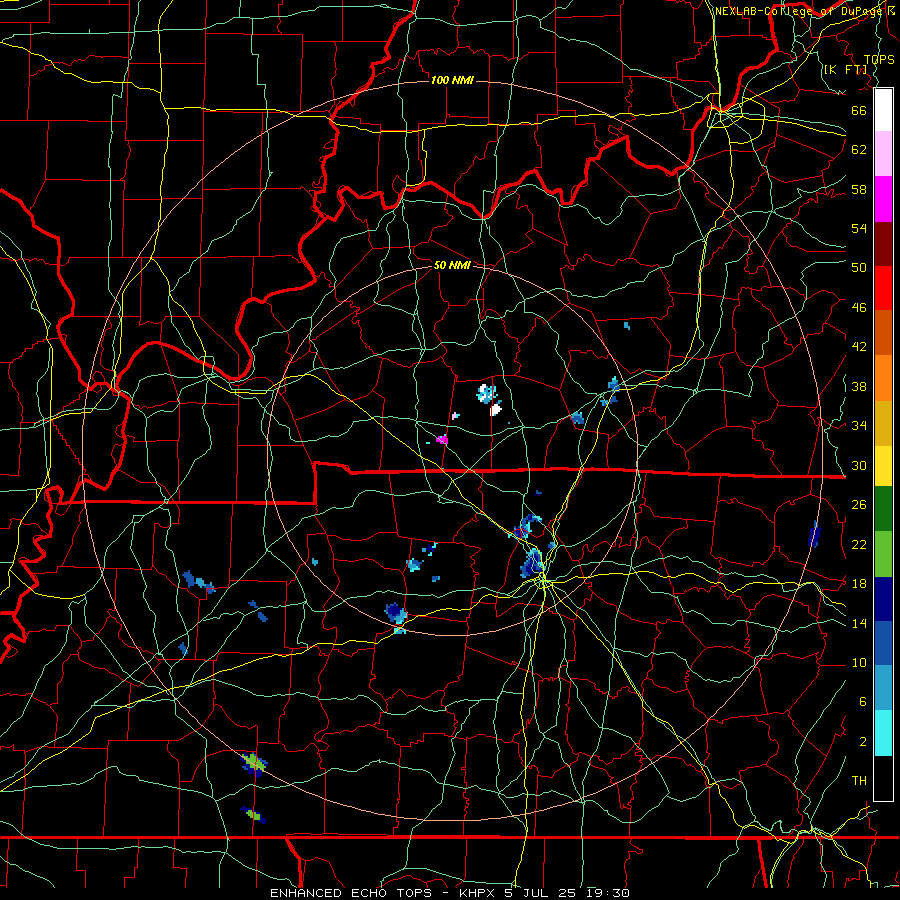Pick the cyan legend swatch
The width and height of the screenshot is (900, 900).
click(x=883, y=733)
